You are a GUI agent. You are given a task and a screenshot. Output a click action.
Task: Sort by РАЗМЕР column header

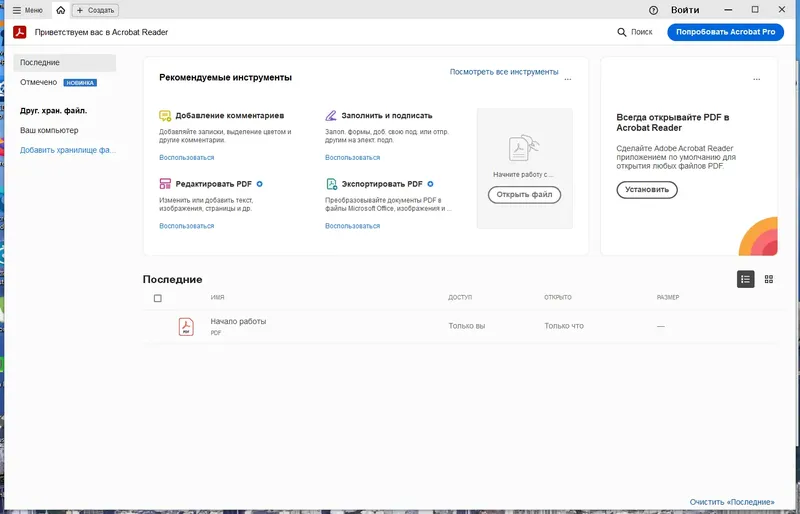(x=668, y=297)
